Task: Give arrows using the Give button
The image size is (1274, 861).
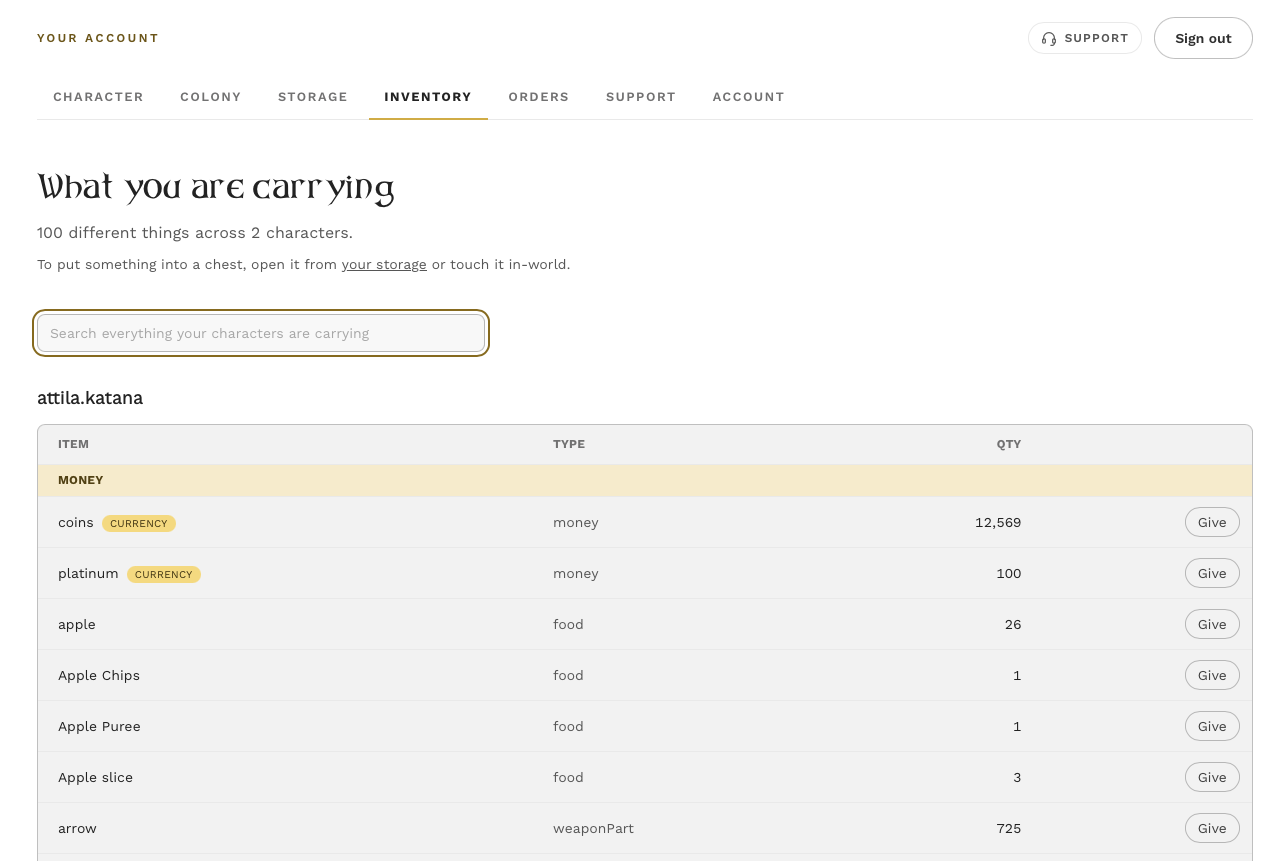Action: point(1212,828)
